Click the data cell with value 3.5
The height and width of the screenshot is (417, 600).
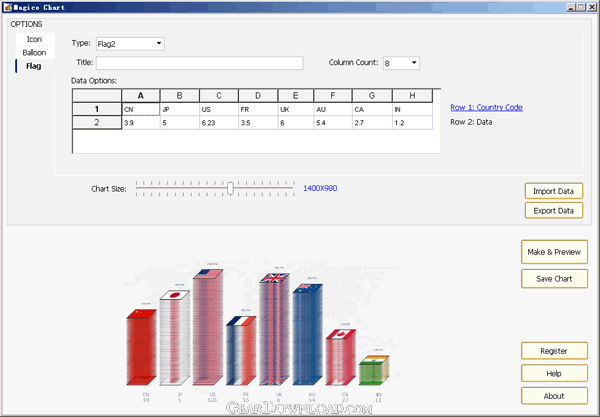point(258,123)
